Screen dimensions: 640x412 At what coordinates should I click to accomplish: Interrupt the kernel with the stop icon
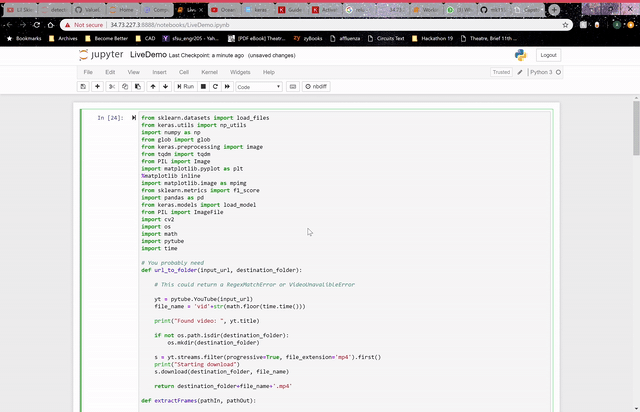pos(203,87)
